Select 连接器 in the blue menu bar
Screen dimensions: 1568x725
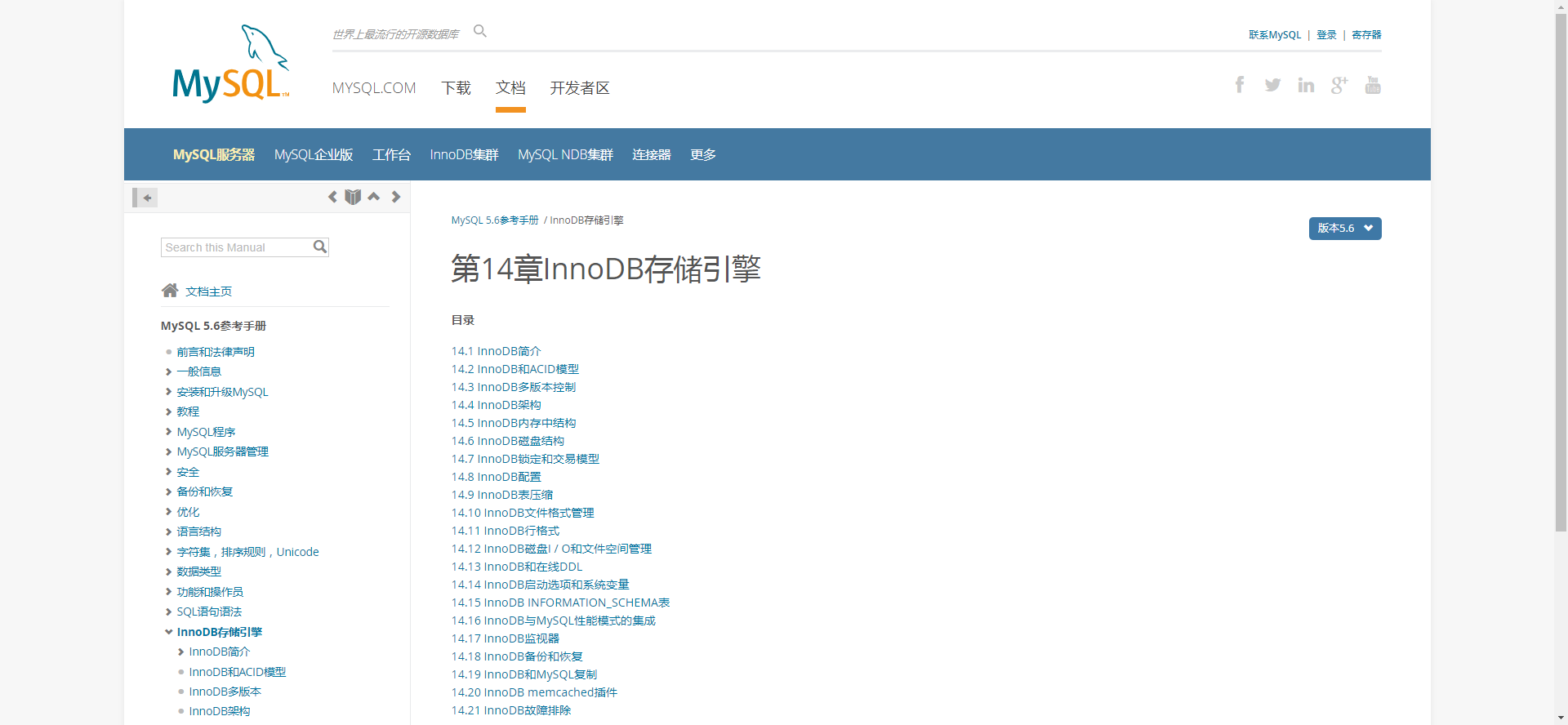[652, 154]
